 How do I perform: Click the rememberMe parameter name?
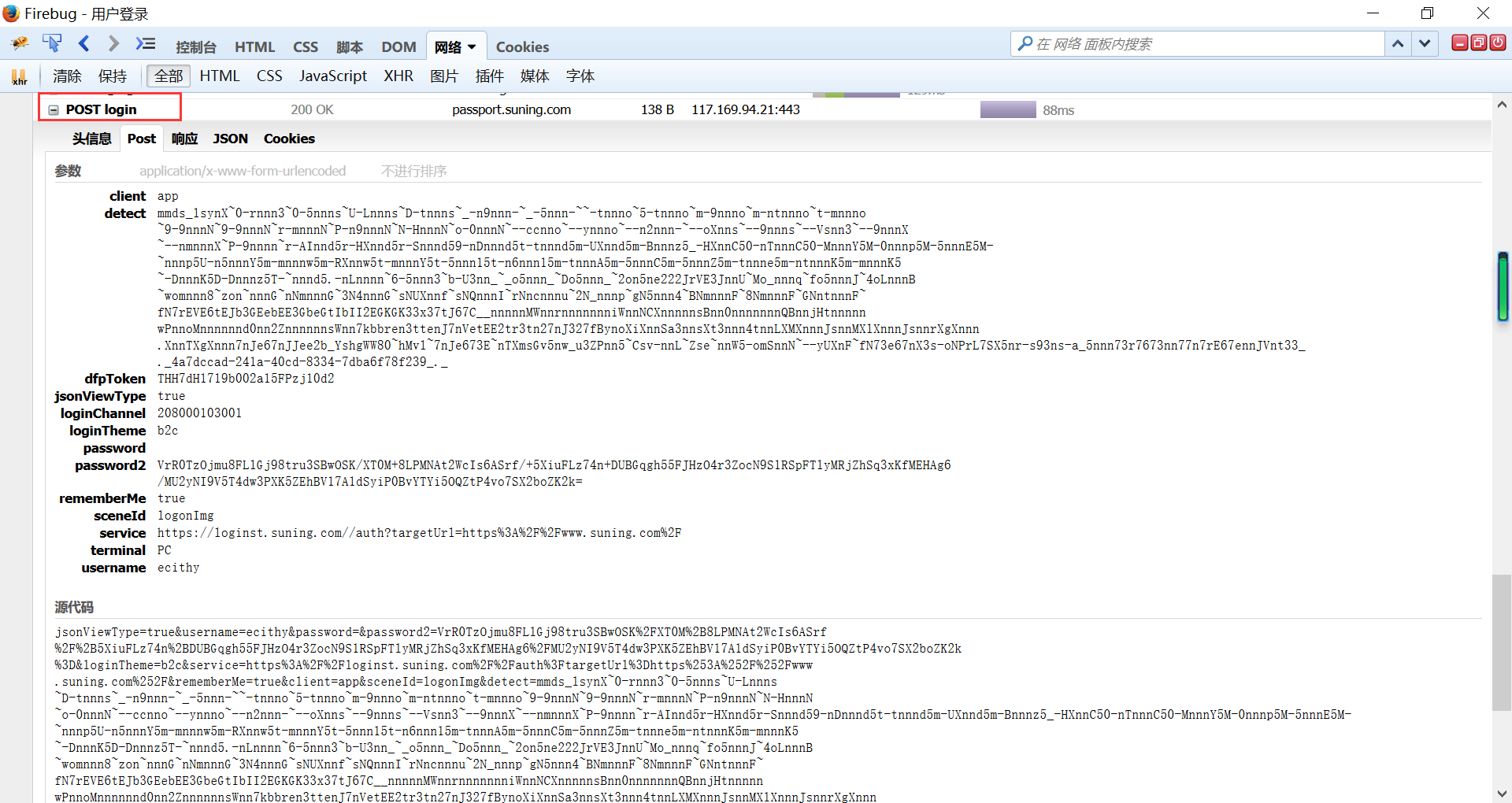[102, 498]
